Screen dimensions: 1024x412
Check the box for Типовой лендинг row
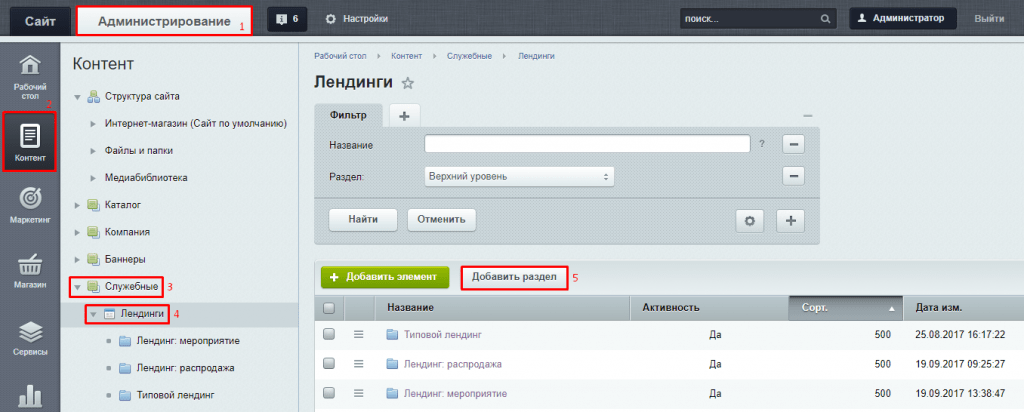[329, 335]
